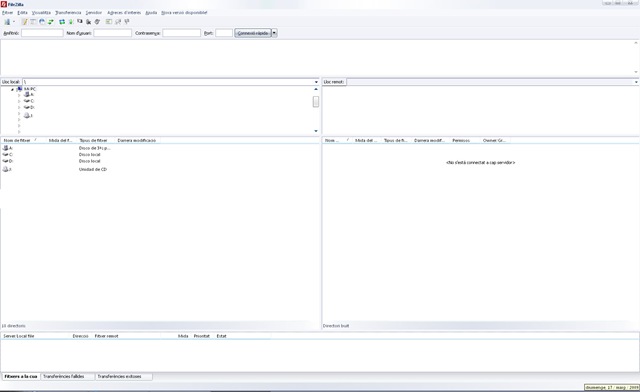Open the Ajuda menu
640x392 pixels.
(x=151, y=13)
